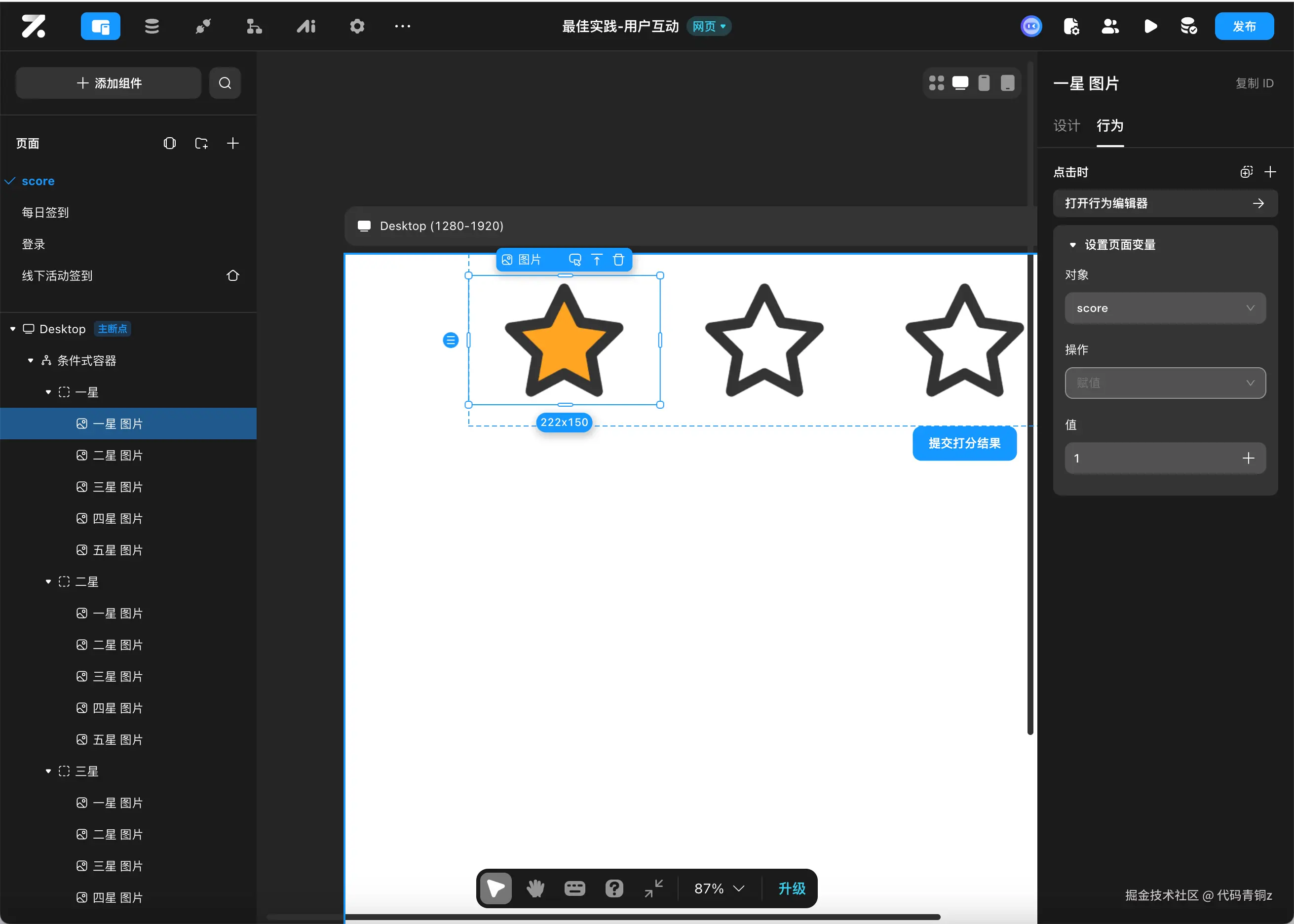Open the database icon in top toolbar
Viewport: 1294px width, 924px height.
coord(152,26)
